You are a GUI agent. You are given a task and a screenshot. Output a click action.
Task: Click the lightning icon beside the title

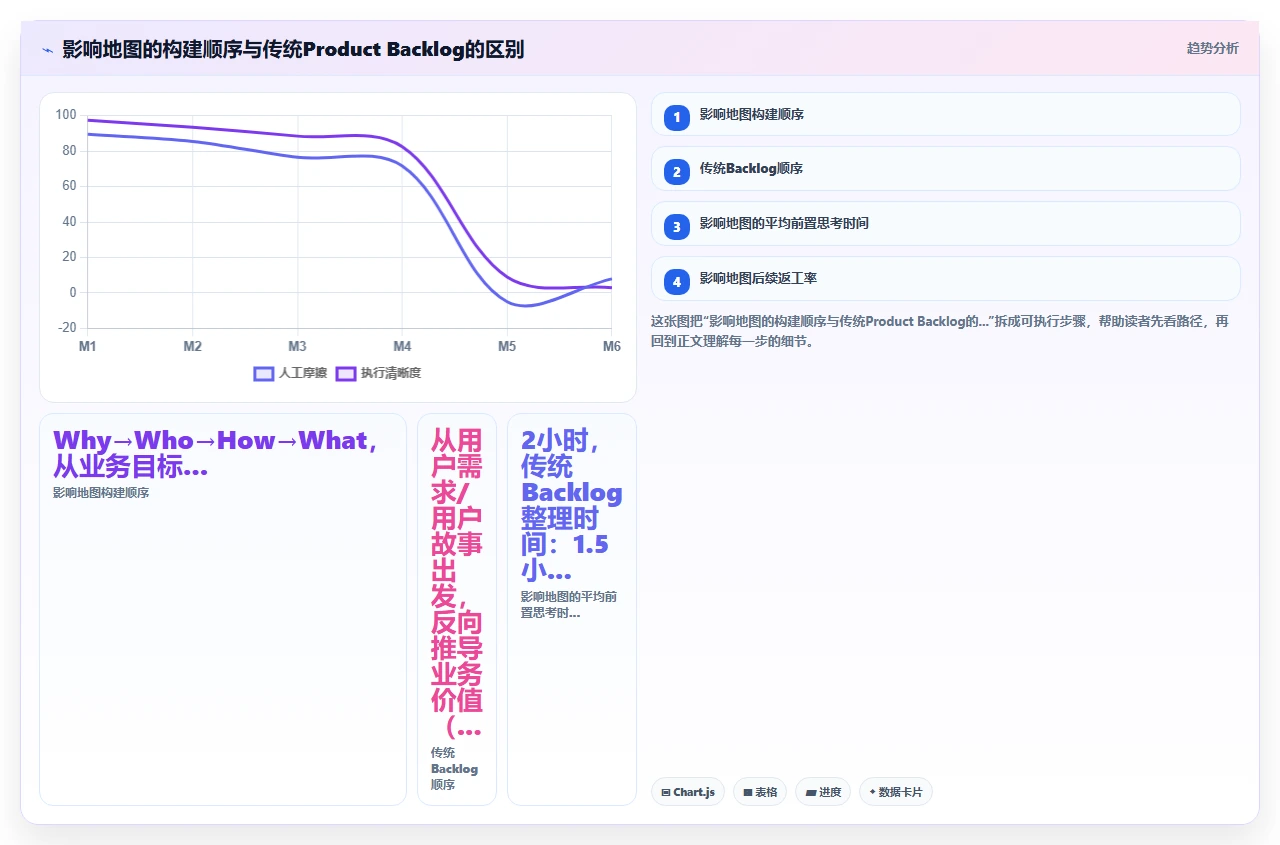[x=47, y=50]
